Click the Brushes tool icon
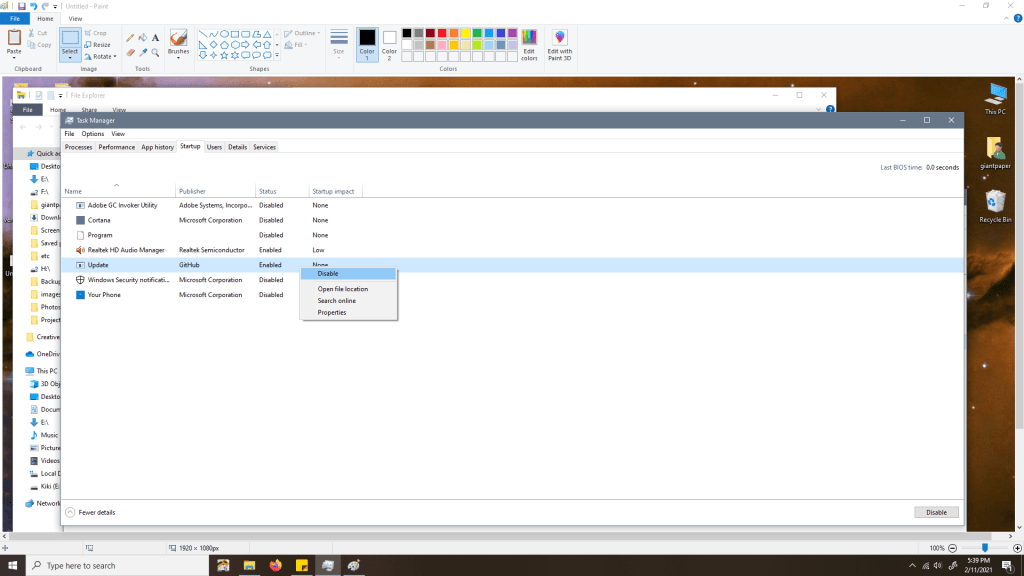Image resolution: width=1024 pixels, height=576 pixels. [x=178, y=37]
